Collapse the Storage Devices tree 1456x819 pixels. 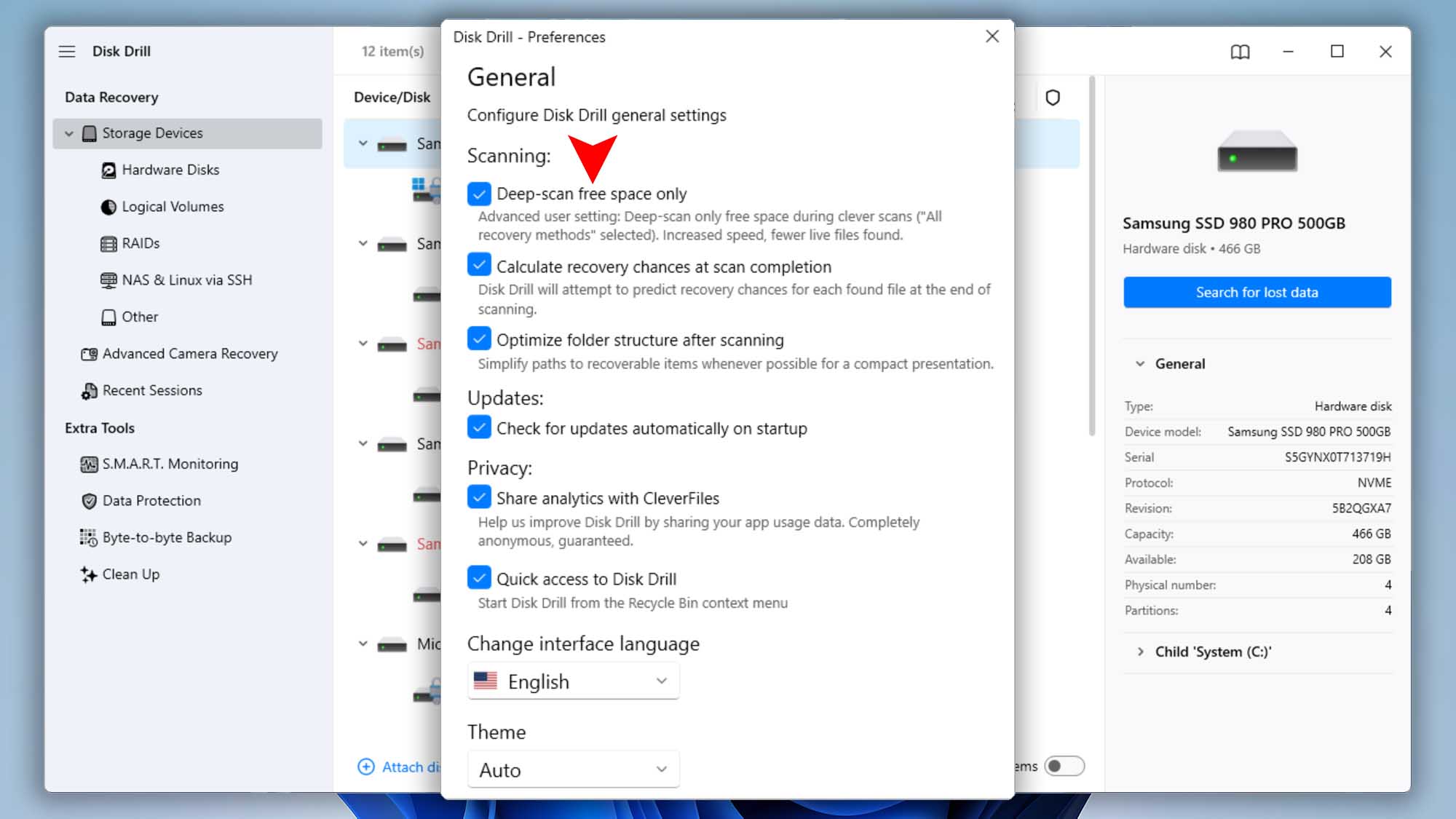coord(69,134)
